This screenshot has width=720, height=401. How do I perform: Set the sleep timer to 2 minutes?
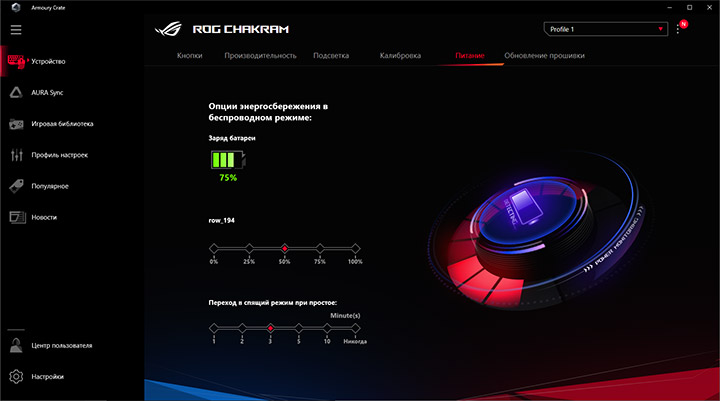pos(242,328)
